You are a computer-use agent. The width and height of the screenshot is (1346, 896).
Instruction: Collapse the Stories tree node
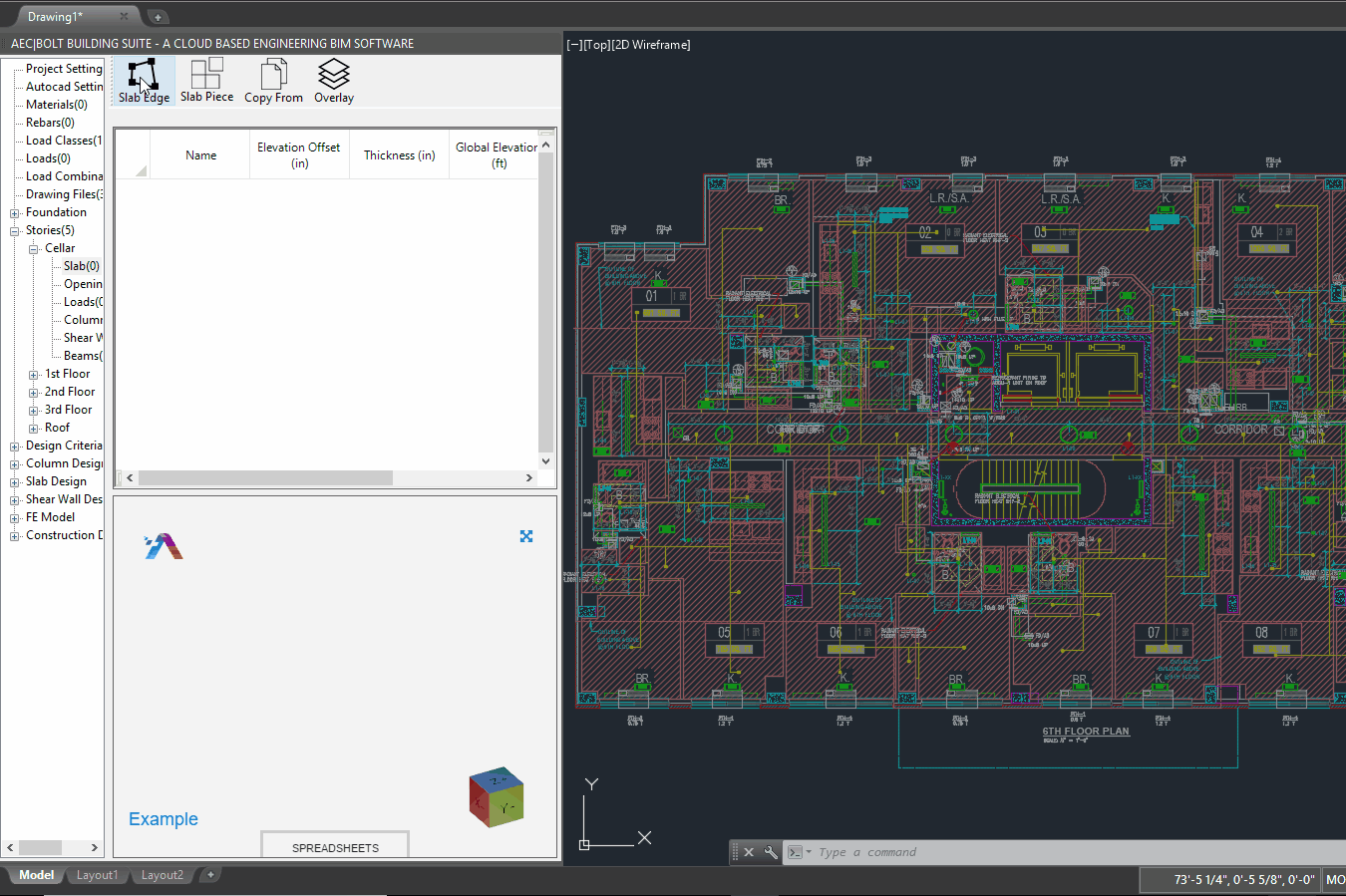pyautogui.click(x=15, y=230)
